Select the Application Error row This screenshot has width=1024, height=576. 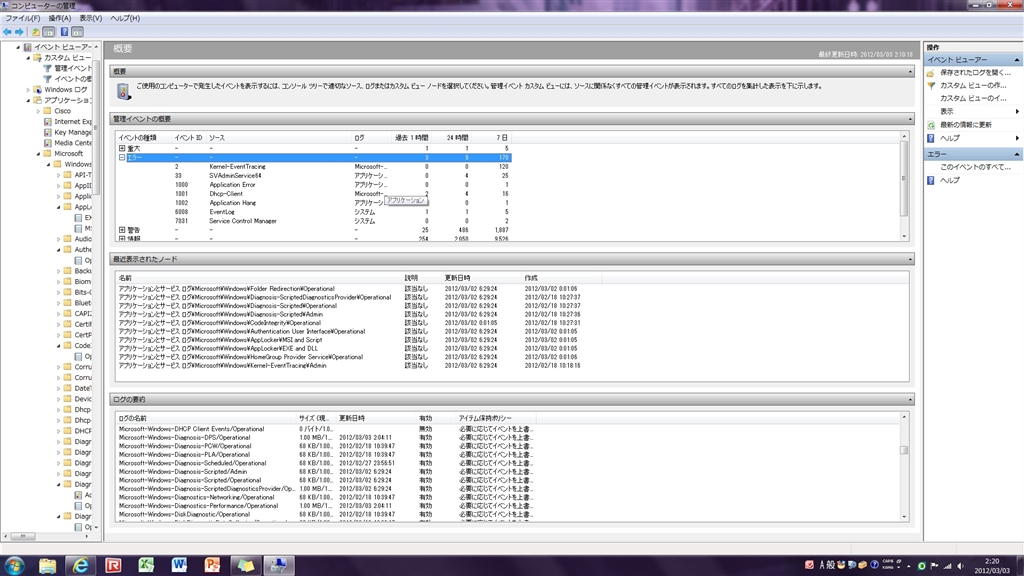click(313, 185)
